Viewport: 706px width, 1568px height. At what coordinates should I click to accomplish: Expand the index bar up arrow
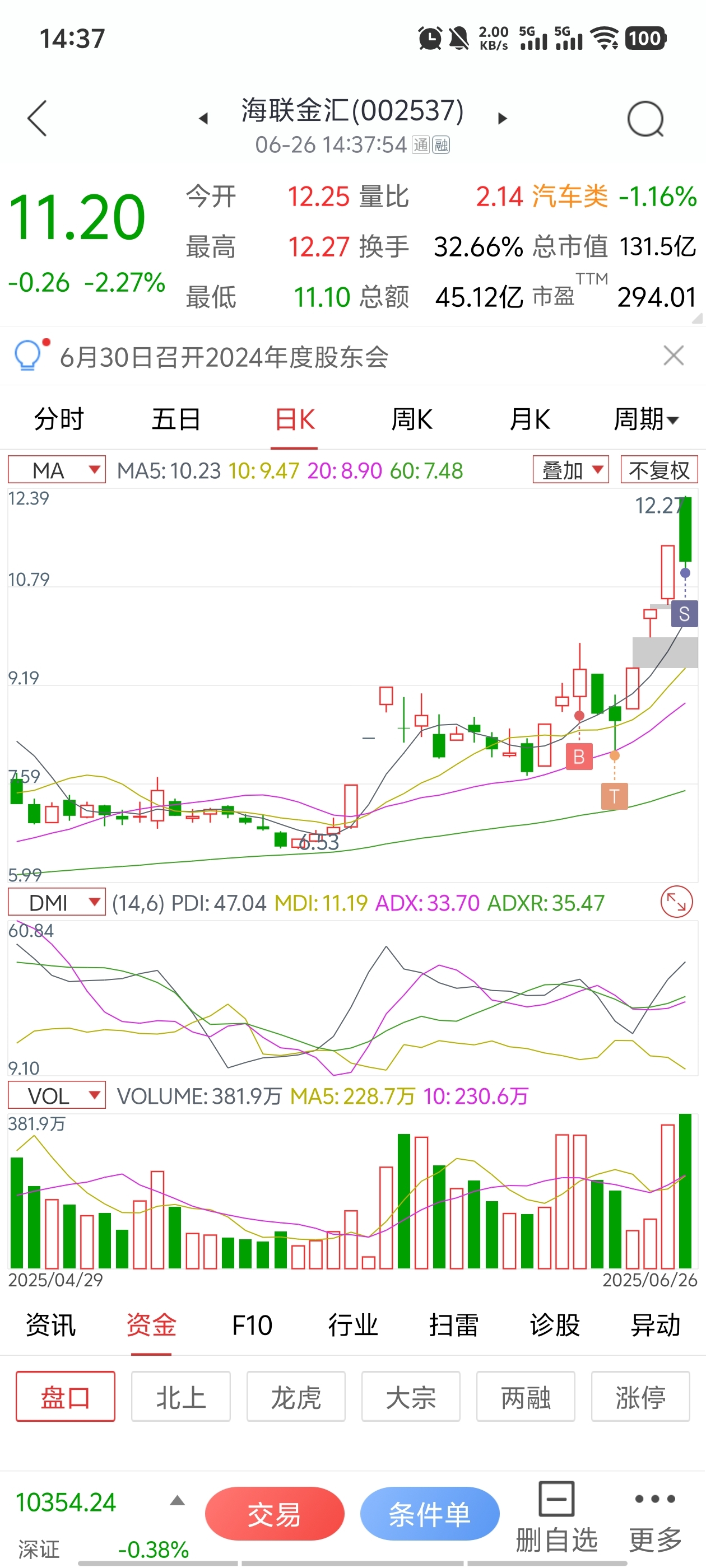(x=177, y=1500)
